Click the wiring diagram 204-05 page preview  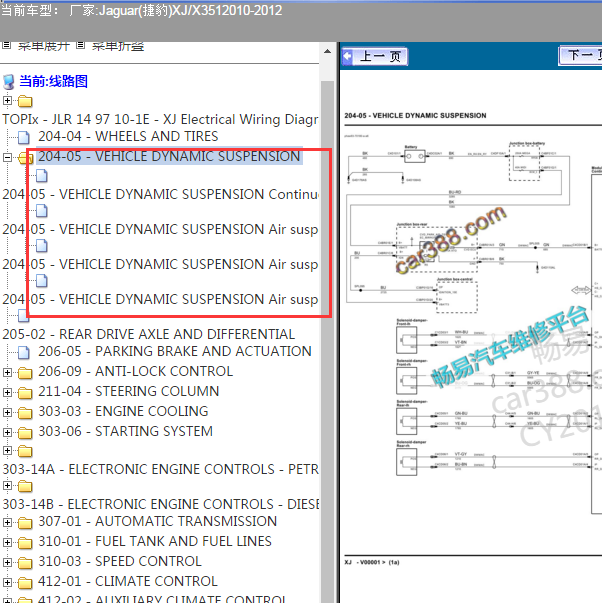pos(473,315)
